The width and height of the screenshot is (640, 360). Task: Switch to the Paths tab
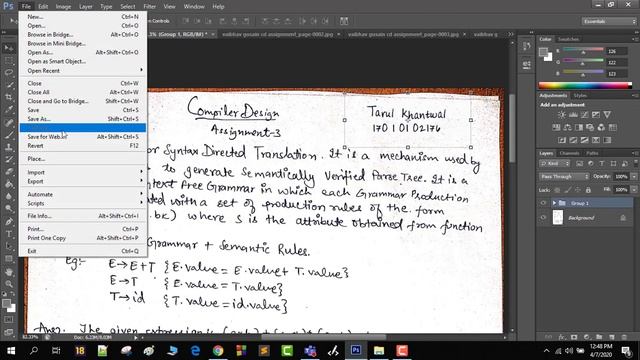coord(592,153)
